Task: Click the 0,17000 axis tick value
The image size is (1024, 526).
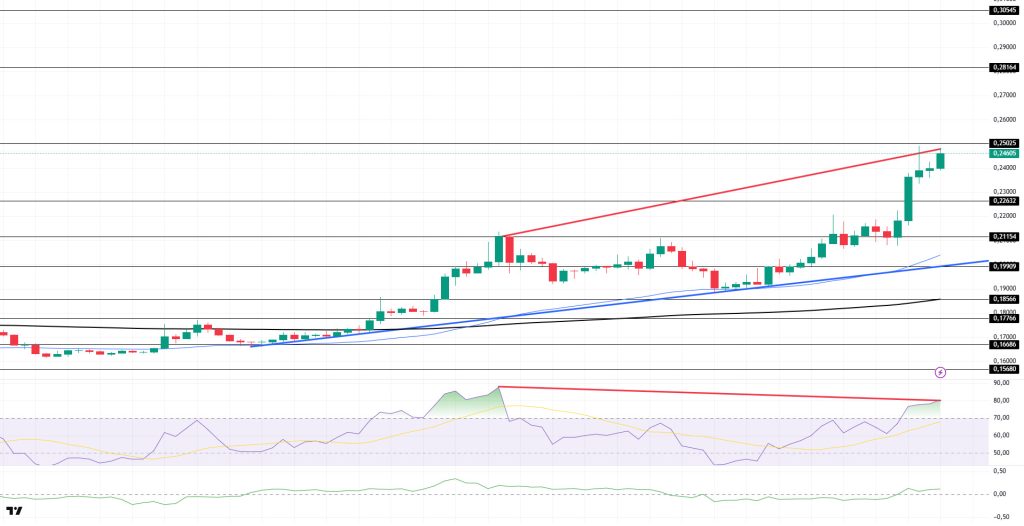Action: tap(1004, 337)
